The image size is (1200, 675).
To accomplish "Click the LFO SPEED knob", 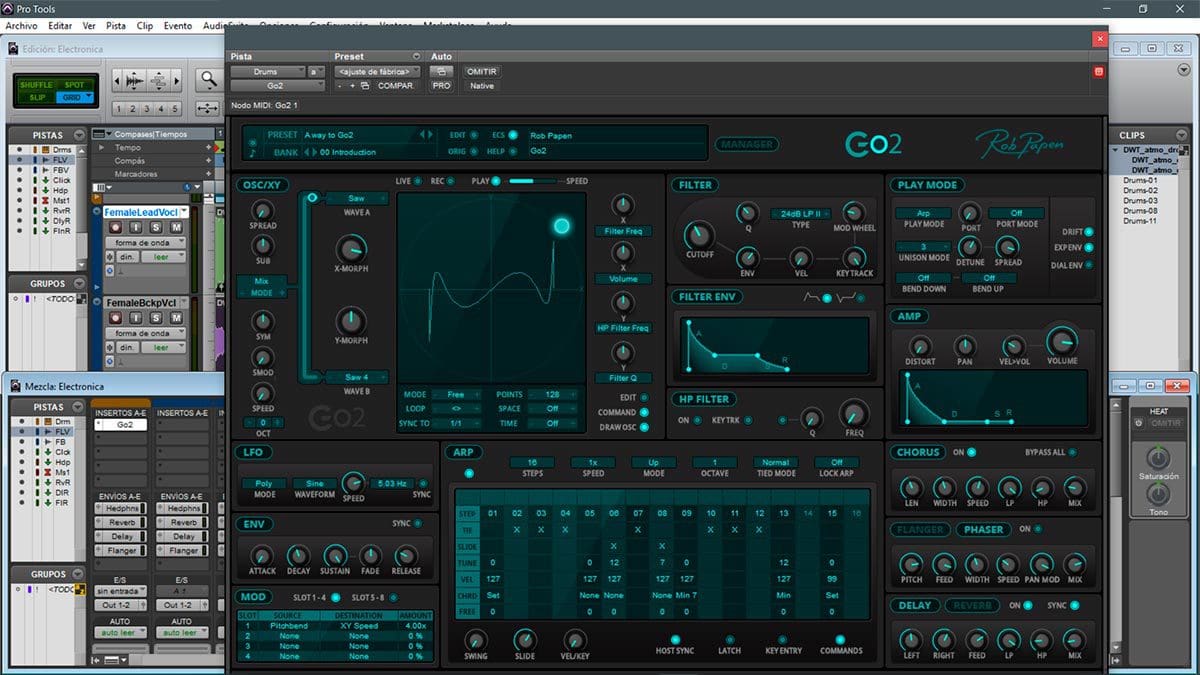I will coord(353,482).
